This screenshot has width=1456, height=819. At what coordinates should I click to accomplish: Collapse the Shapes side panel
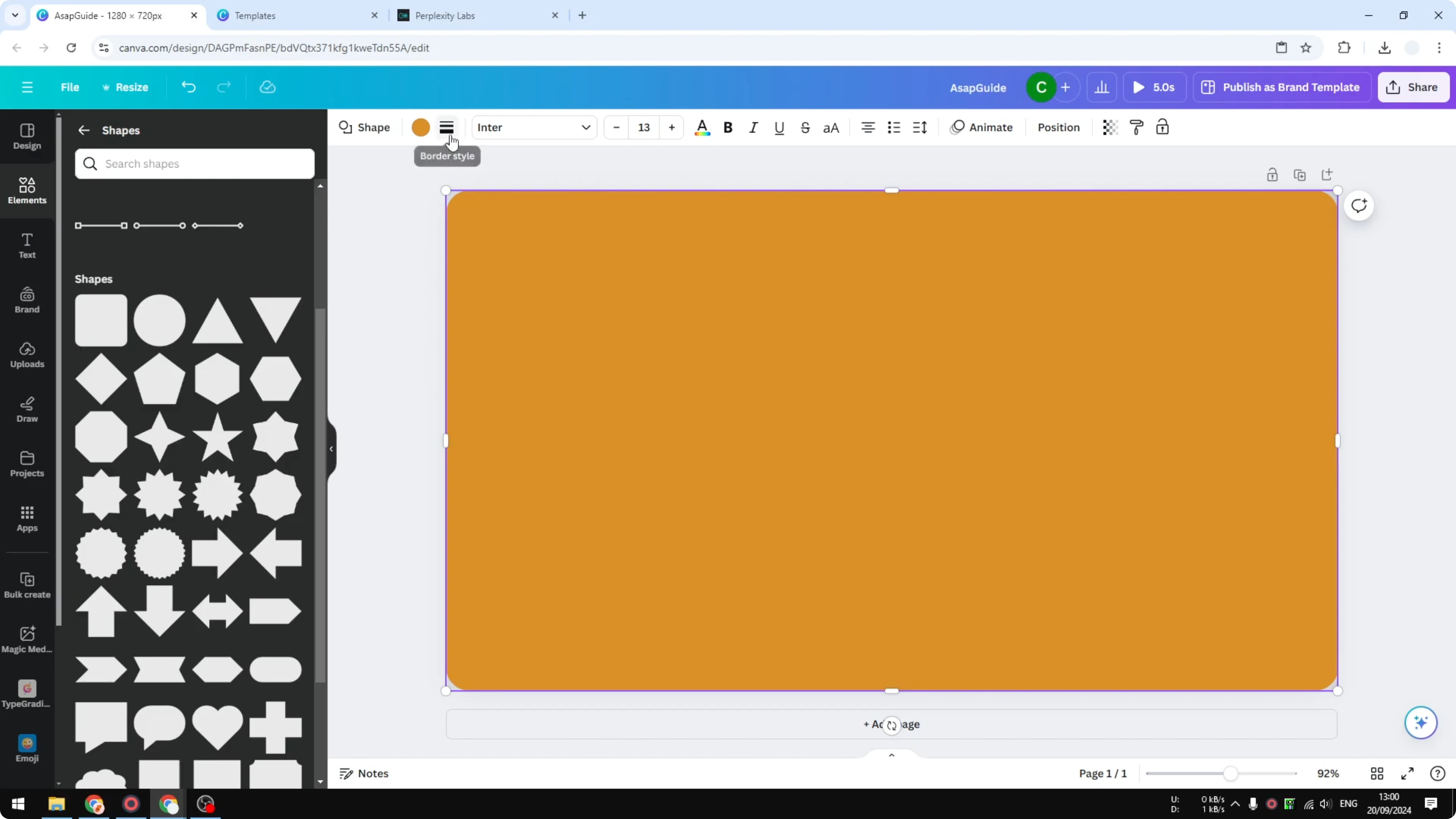pos(331,449)
